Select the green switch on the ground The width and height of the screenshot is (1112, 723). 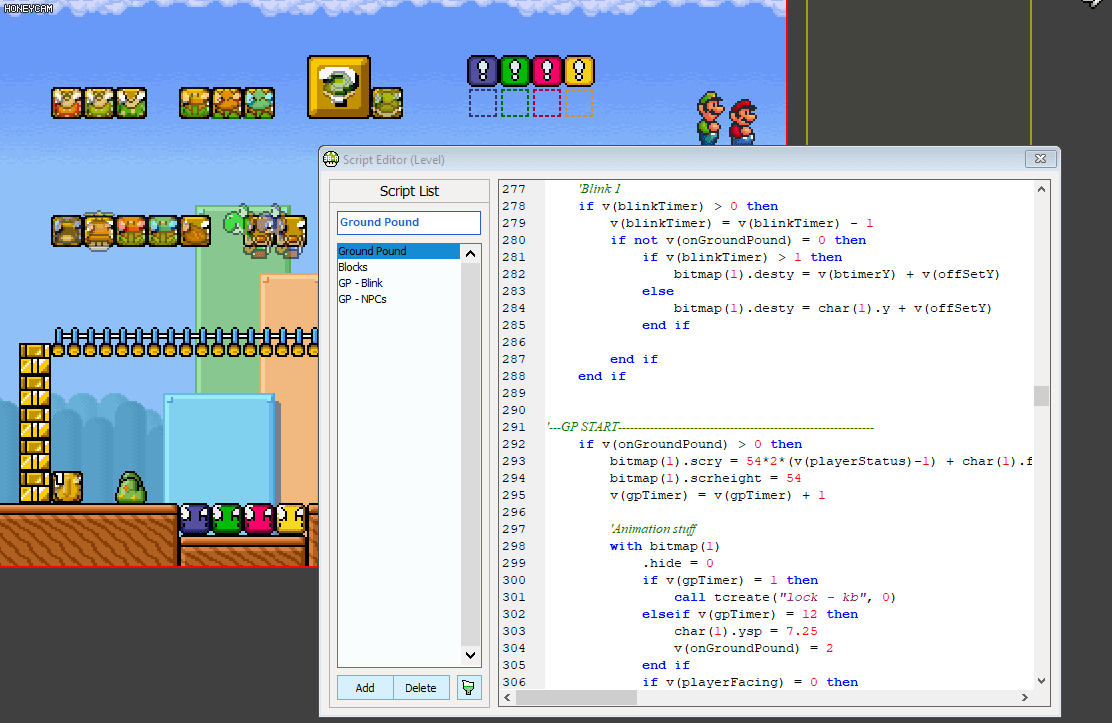pos(227,519)
